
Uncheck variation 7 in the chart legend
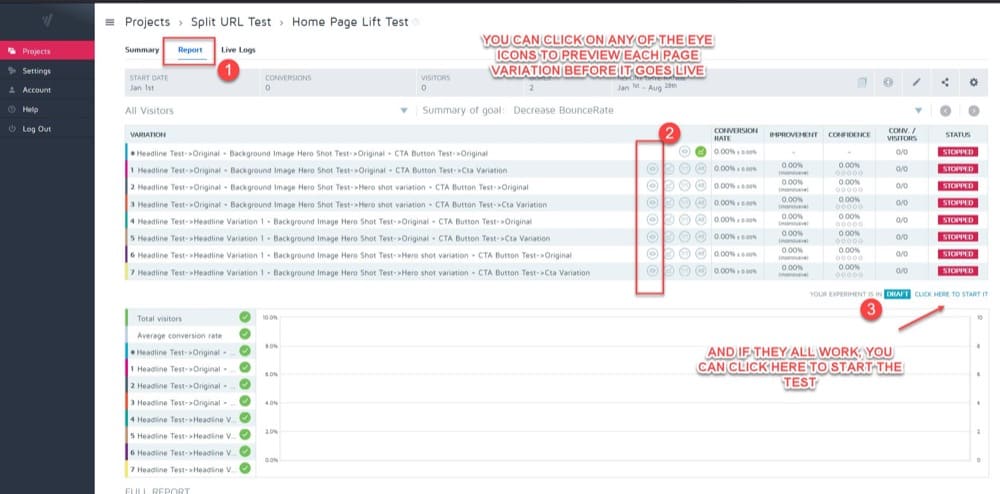(x=245, y=469)
